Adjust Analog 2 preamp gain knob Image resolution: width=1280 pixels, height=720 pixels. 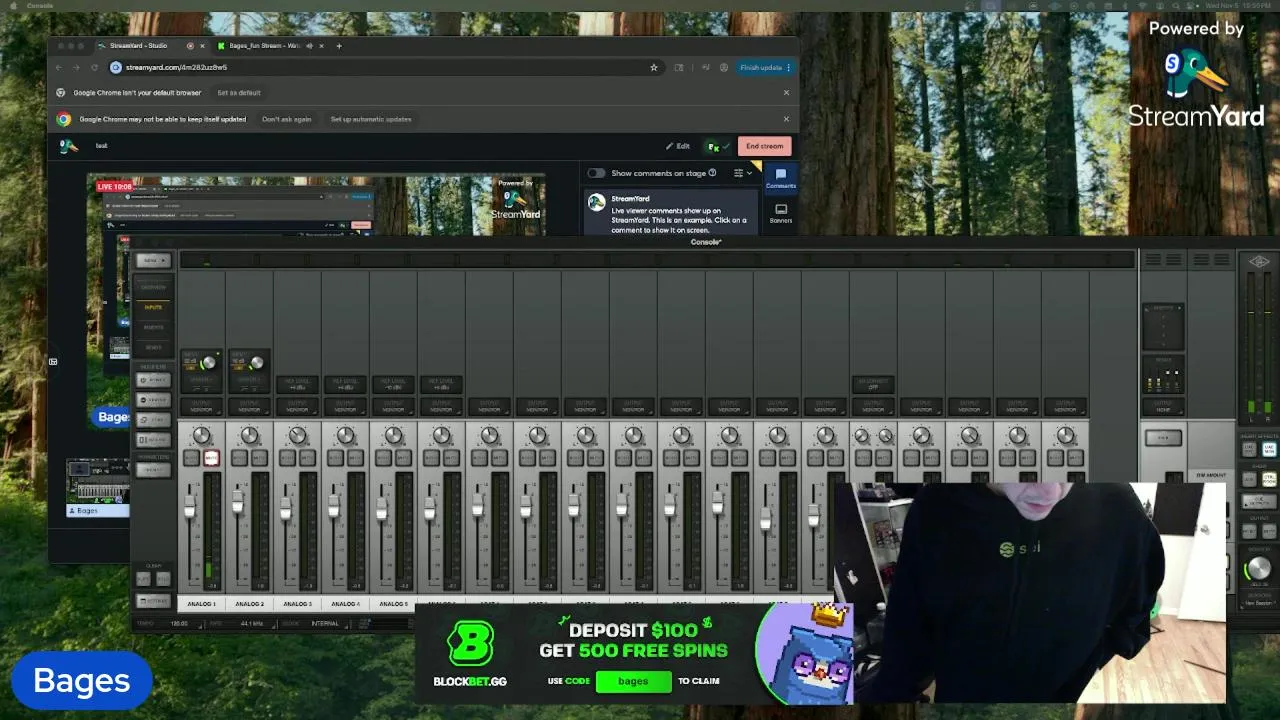[x=257, y=362]
